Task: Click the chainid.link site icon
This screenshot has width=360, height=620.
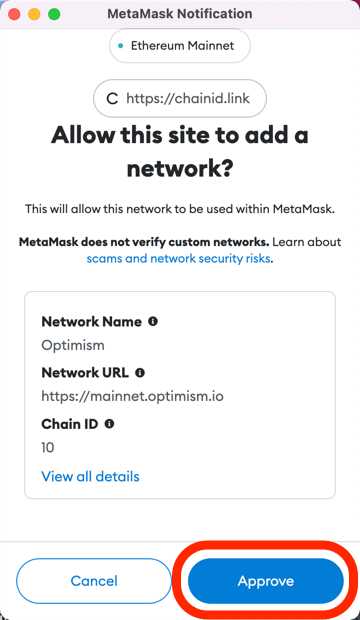Action: (112, 98)
